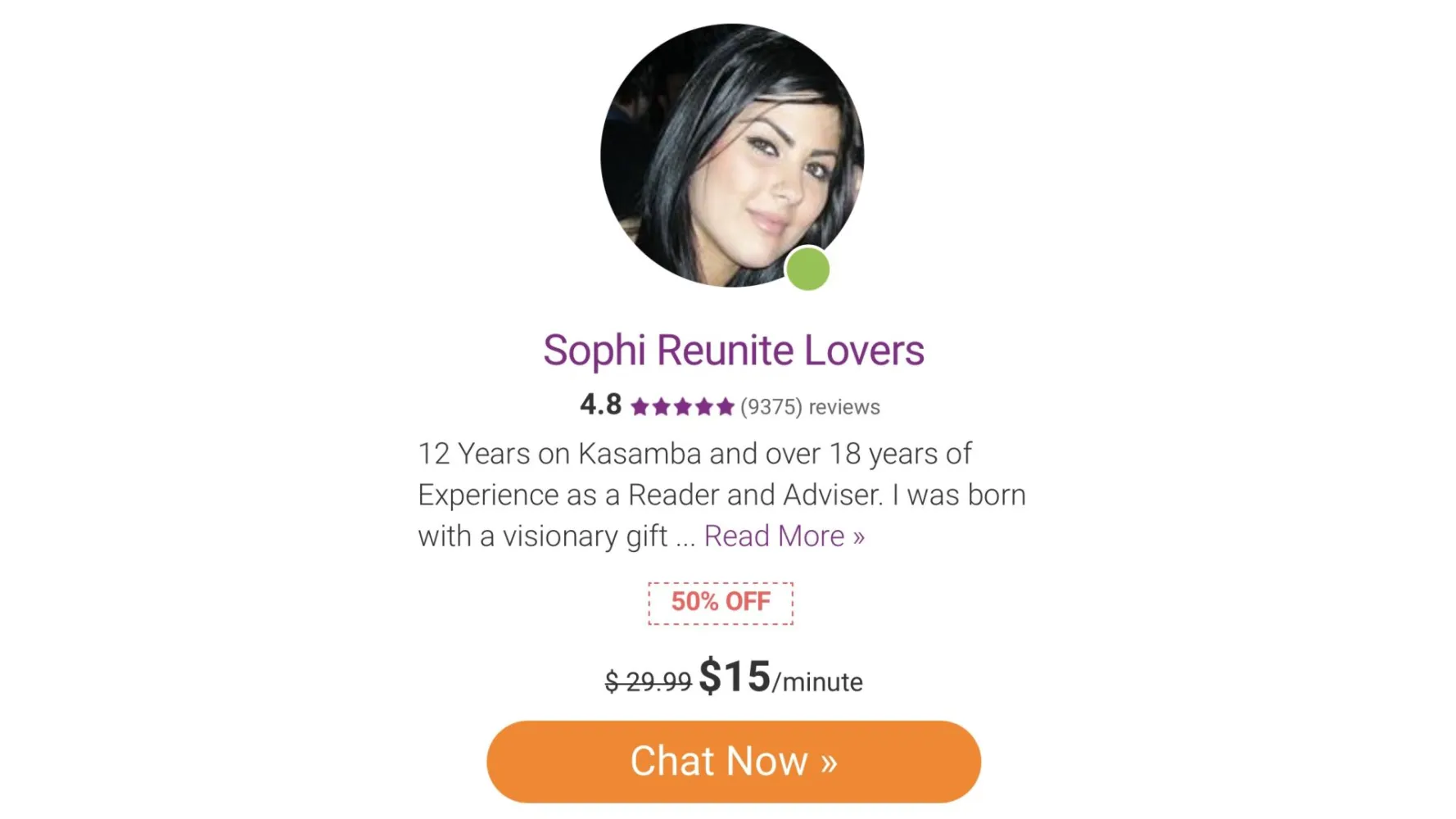Image resolution: width=1456 pixels, height=819 pixels.
Task: Click the /minute rate label
Action: 817,682
